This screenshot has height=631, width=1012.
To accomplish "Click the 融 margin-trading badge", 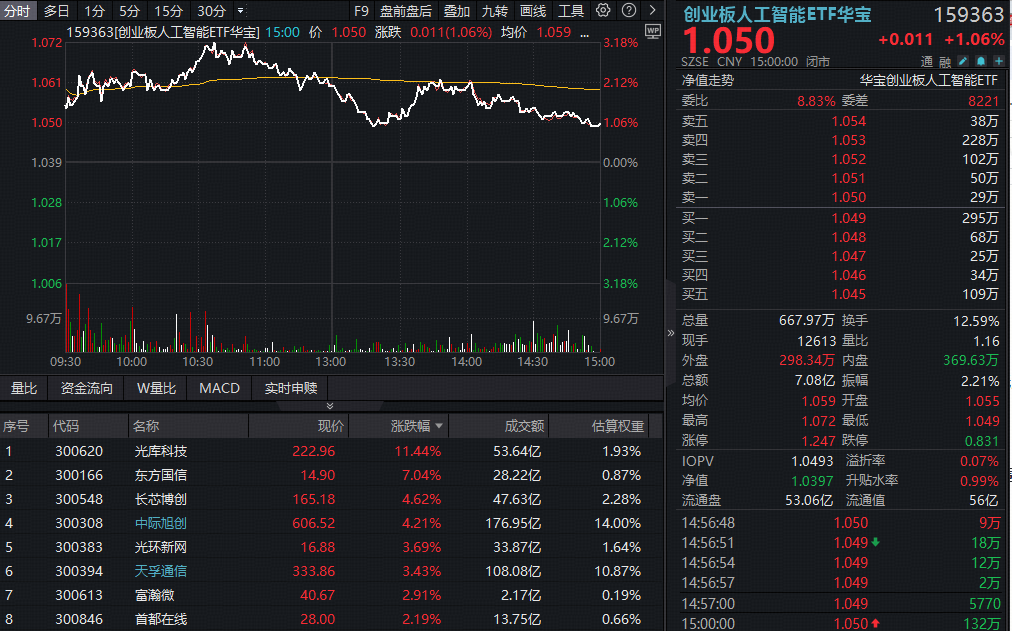I will pyautogui.click(x=944, y=61).
